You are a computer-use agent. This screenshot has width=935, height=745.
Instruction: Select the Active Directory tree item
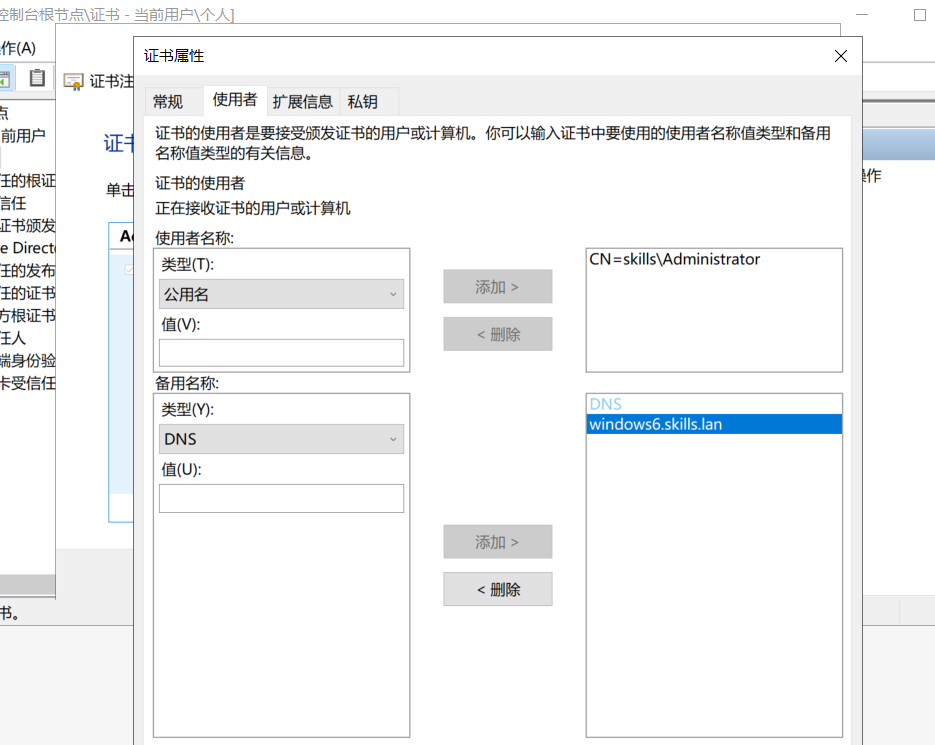point(28,247)
